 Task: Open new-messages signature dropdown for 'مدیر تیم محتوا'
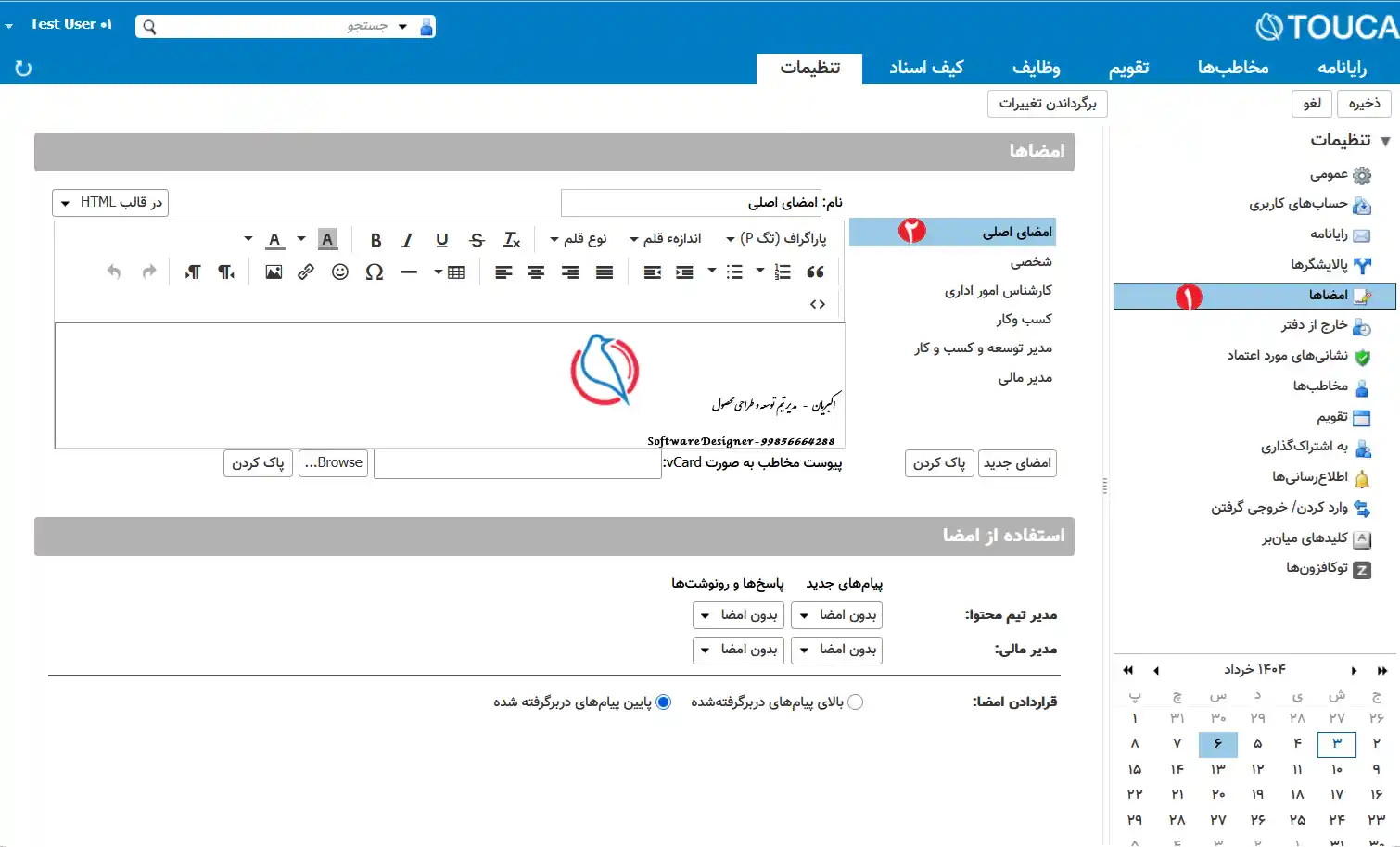coord(836,615)
